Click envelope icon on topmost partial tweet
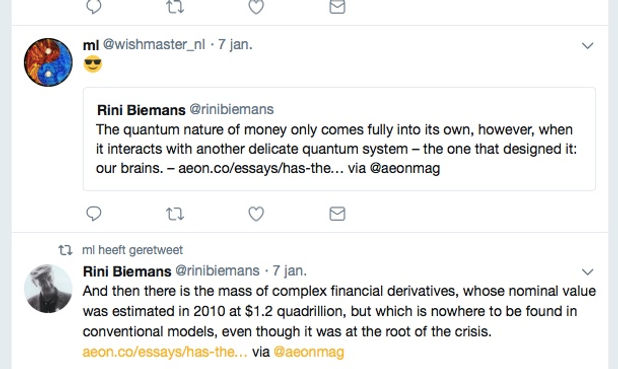Image resolution: width=618 pixels, height=369 pixels. tap(337, 6)
